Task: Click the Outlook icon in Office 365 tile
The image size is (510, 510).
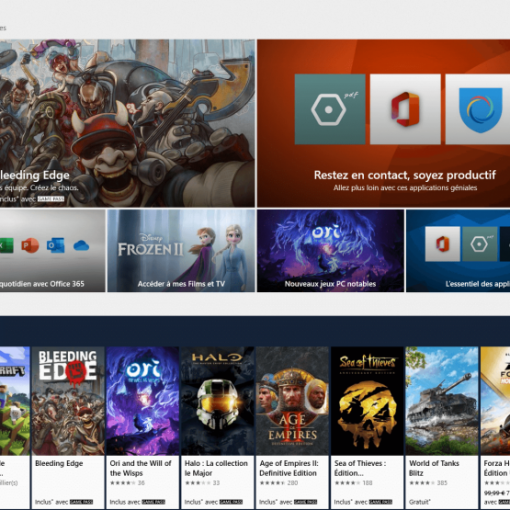Action: pos(56,246)
